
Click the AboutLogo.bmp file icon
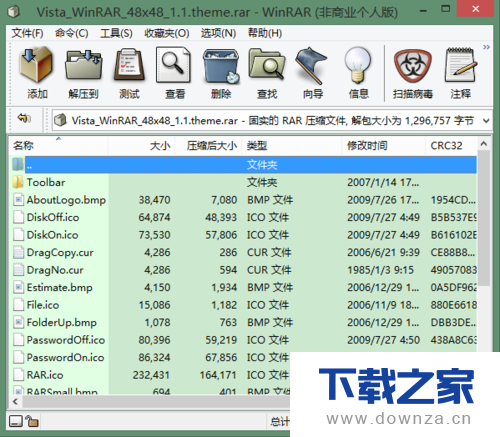18,200
